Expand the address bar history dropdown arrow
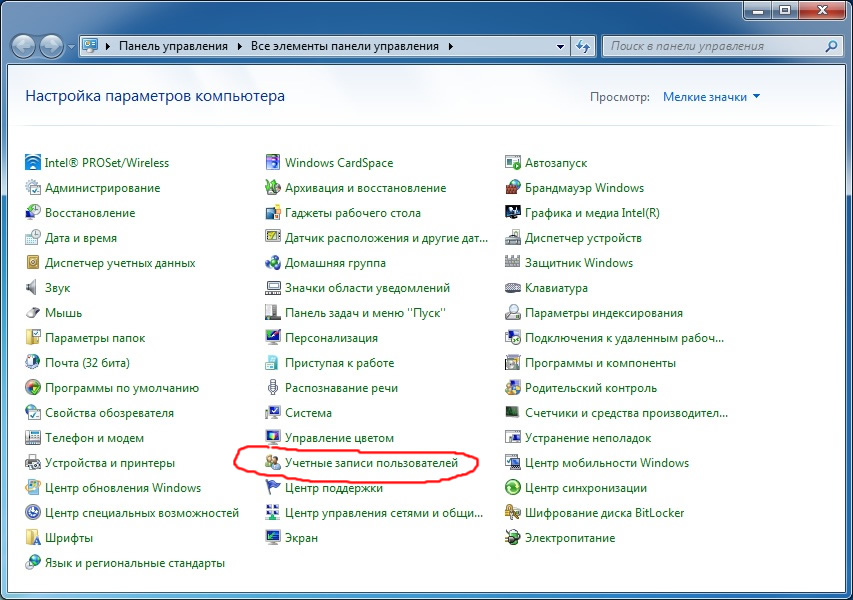Viewport: 853px width, 600px height. [560, 46]
